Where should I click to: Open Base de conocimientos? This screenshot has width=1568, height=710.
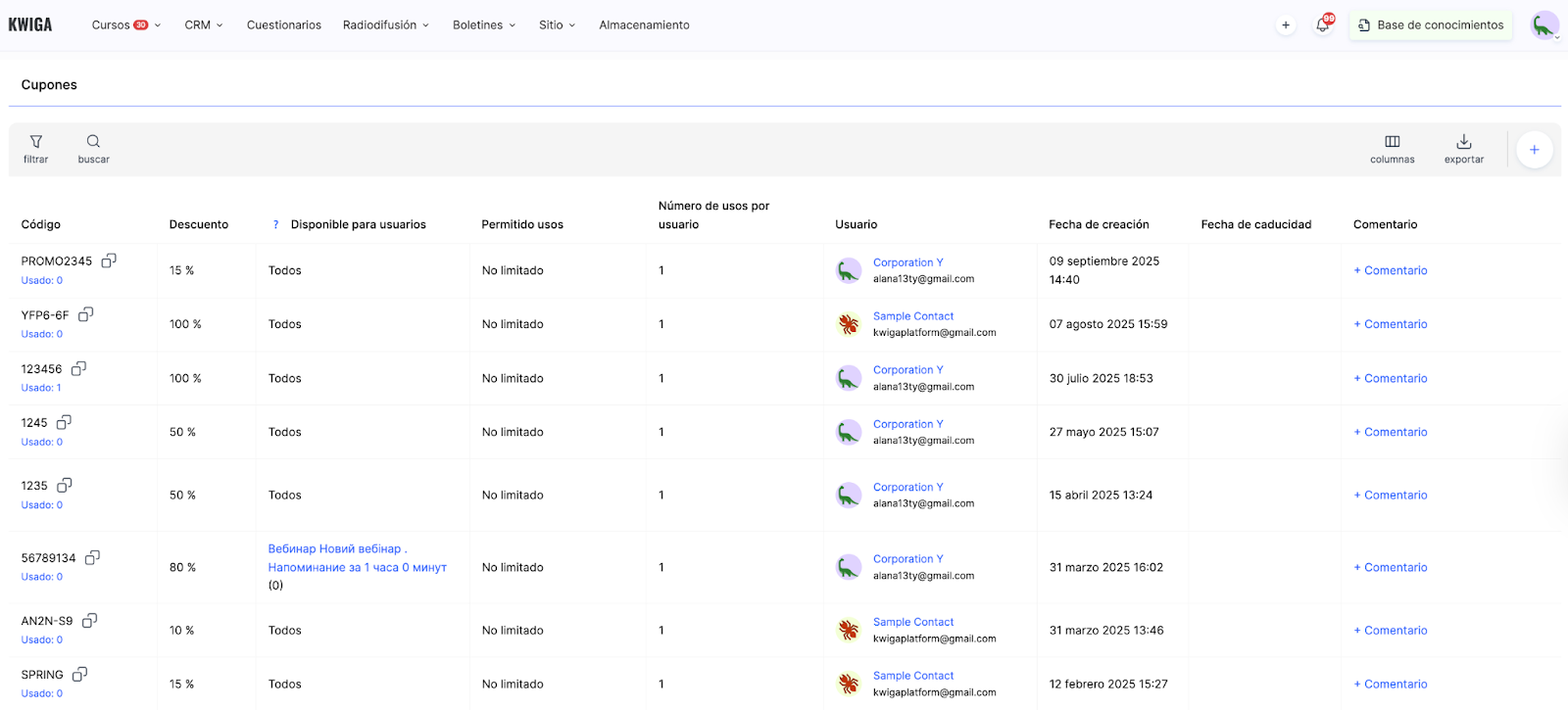pyautogui.click(x=1430, y=25)
